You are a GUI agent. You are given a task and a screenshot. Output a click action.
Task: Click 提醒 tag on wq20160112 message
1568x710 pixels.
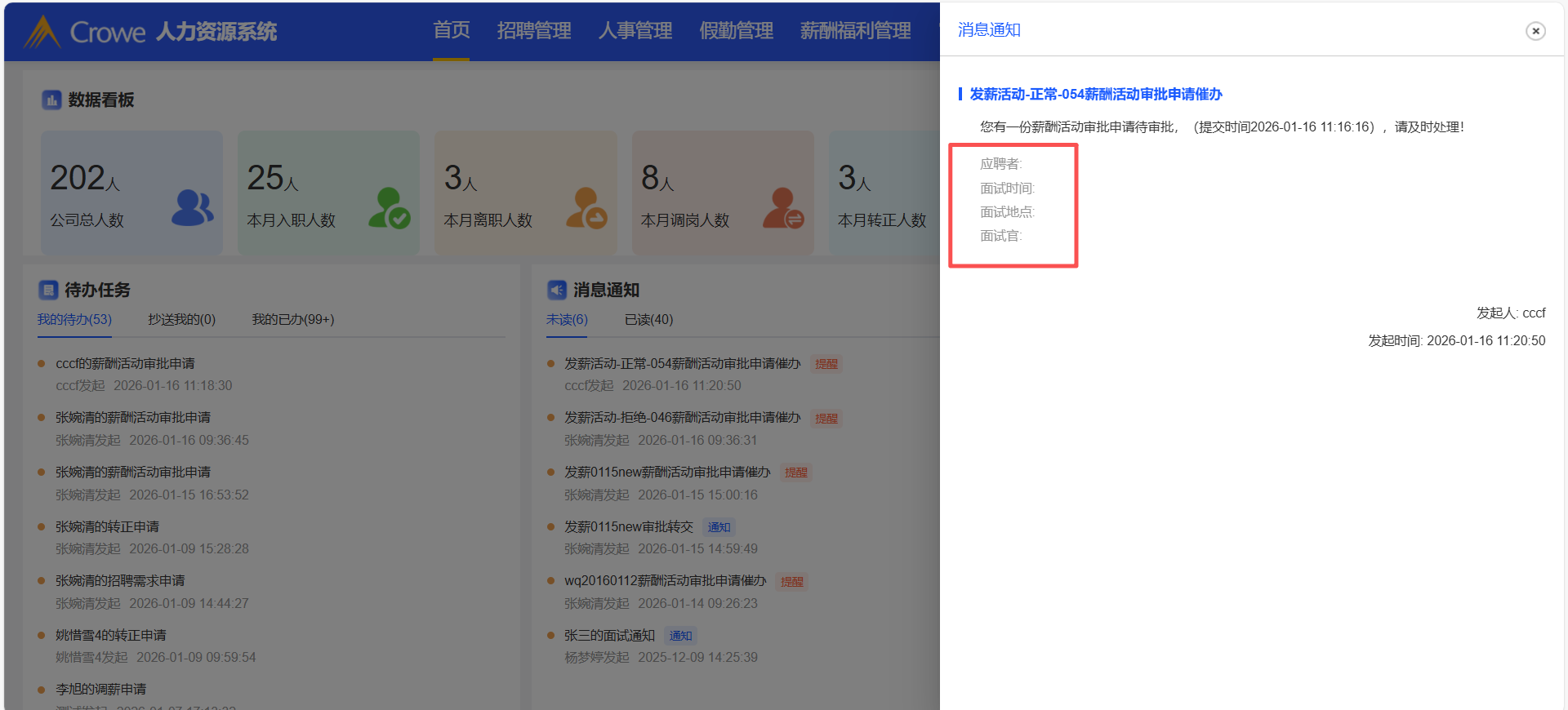pos(792,582)
